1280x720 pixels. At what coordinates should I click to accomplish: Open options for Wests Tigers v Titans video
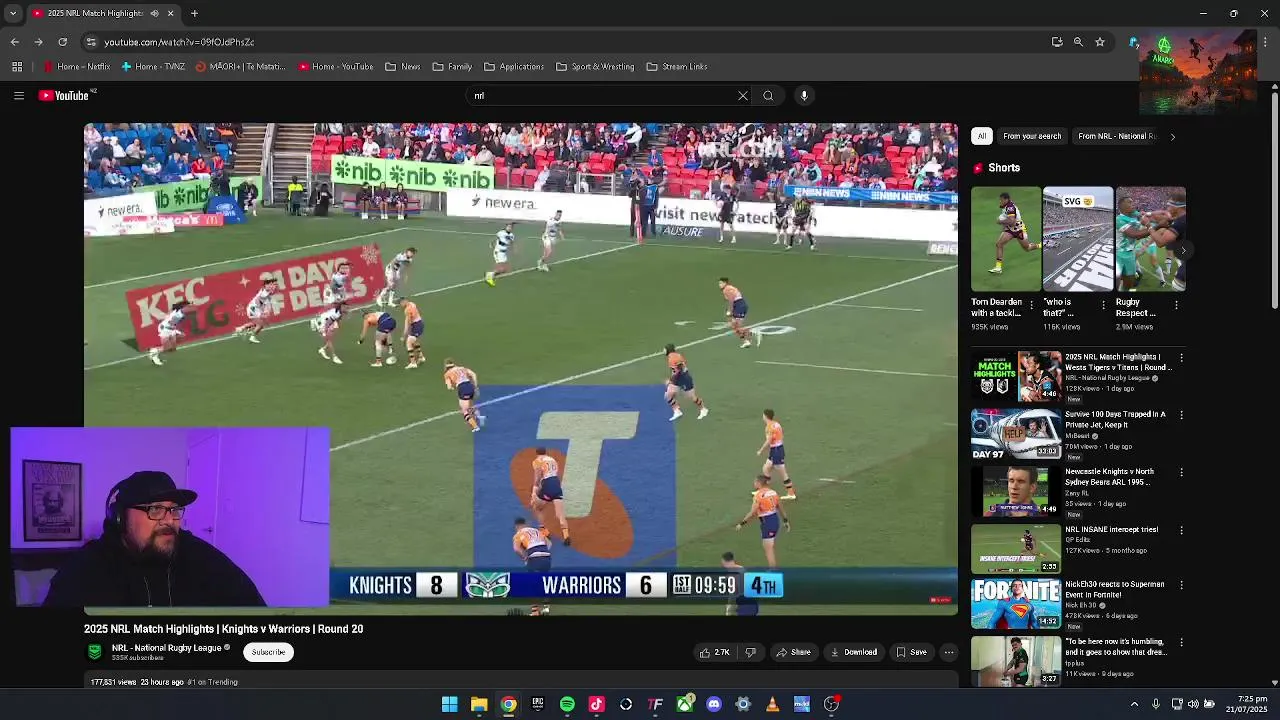point(1181,358)
